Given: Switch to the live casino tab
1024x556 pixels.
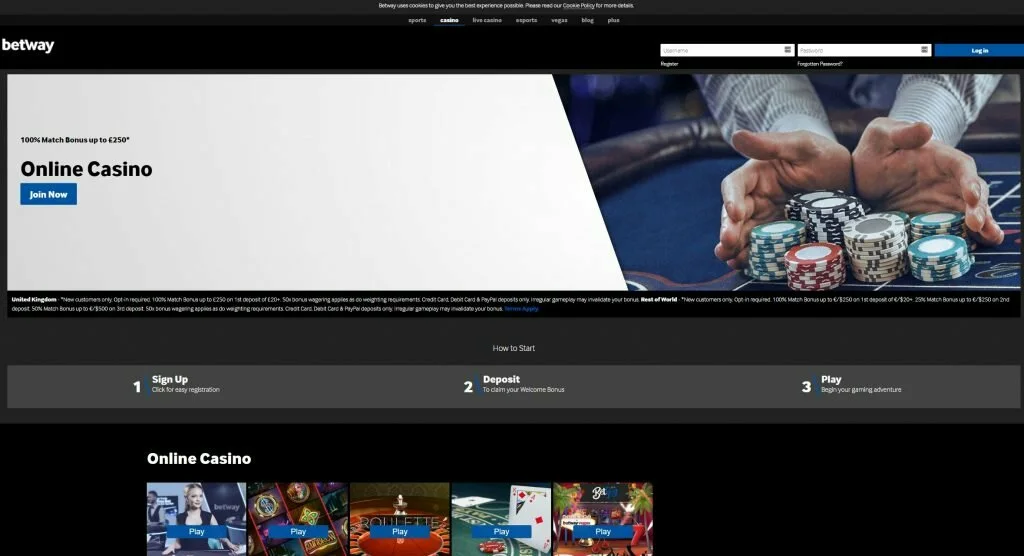Looking at the screenshot, I should [x=487, y=20].
